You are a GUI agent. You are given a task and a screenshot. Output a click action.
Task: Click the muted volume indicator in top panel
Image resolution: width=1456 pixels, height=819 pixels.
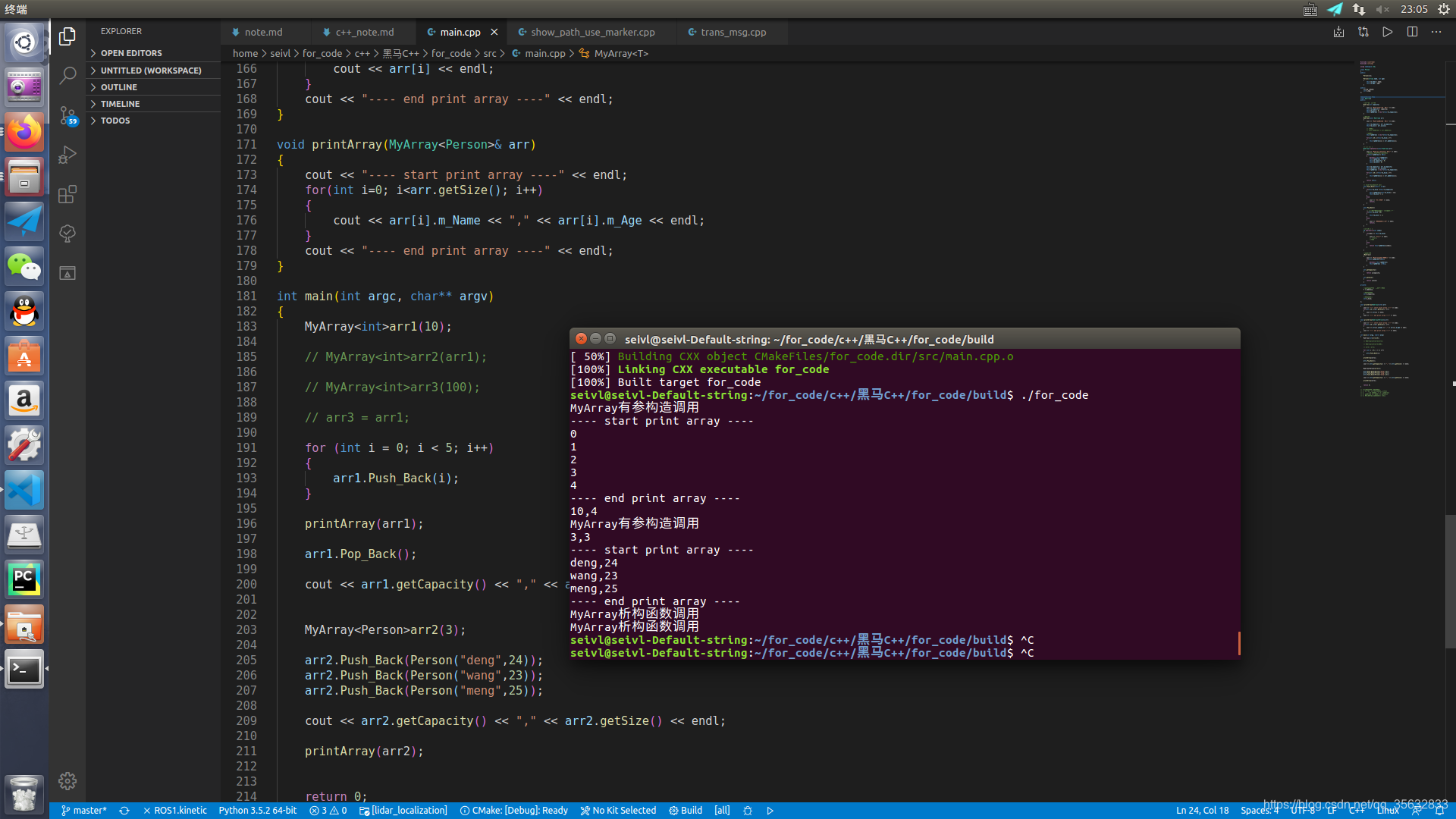1382,9
